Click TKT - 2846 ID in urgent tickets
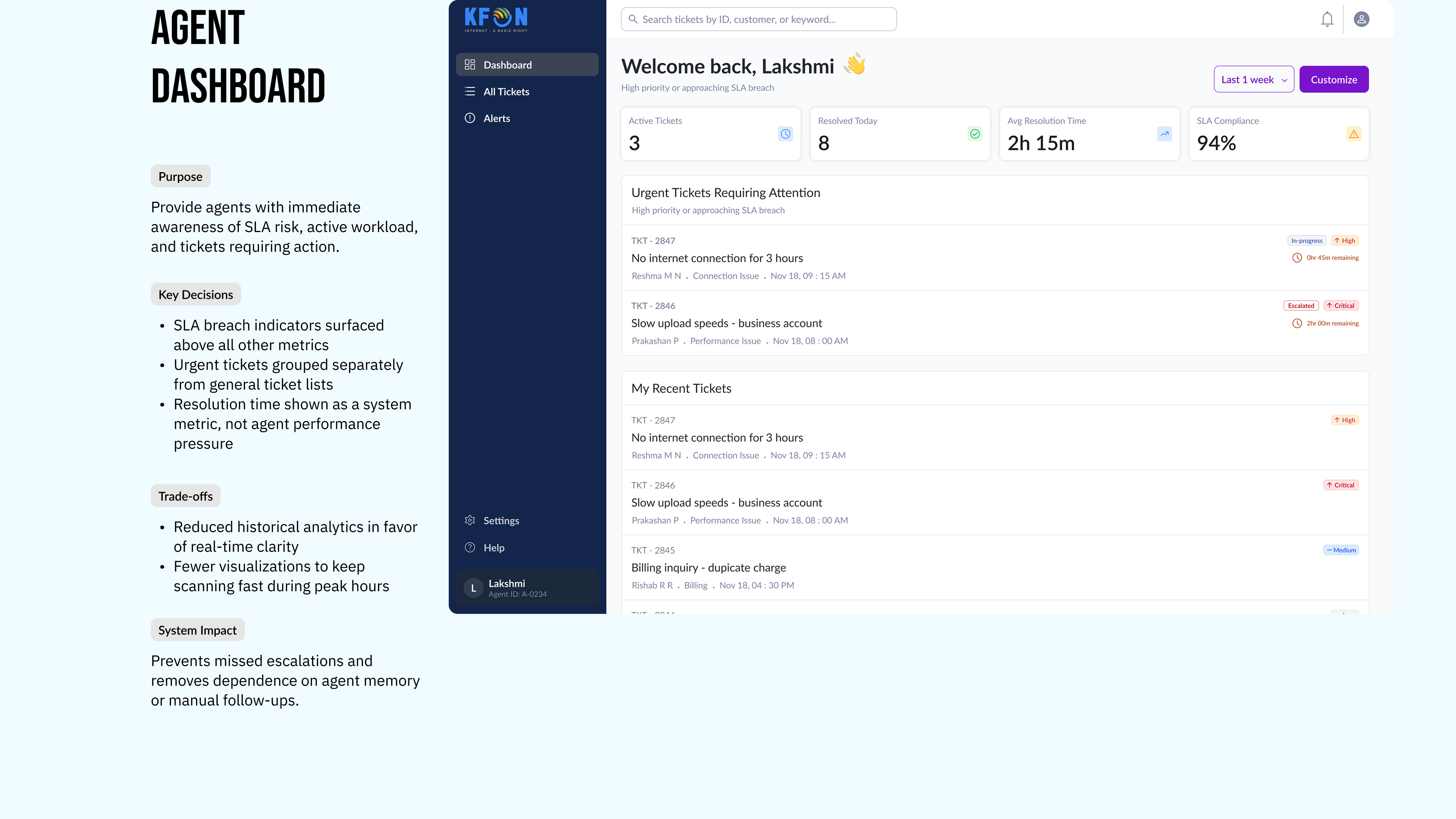This screenshot has width=1456, height=819. 653,306
